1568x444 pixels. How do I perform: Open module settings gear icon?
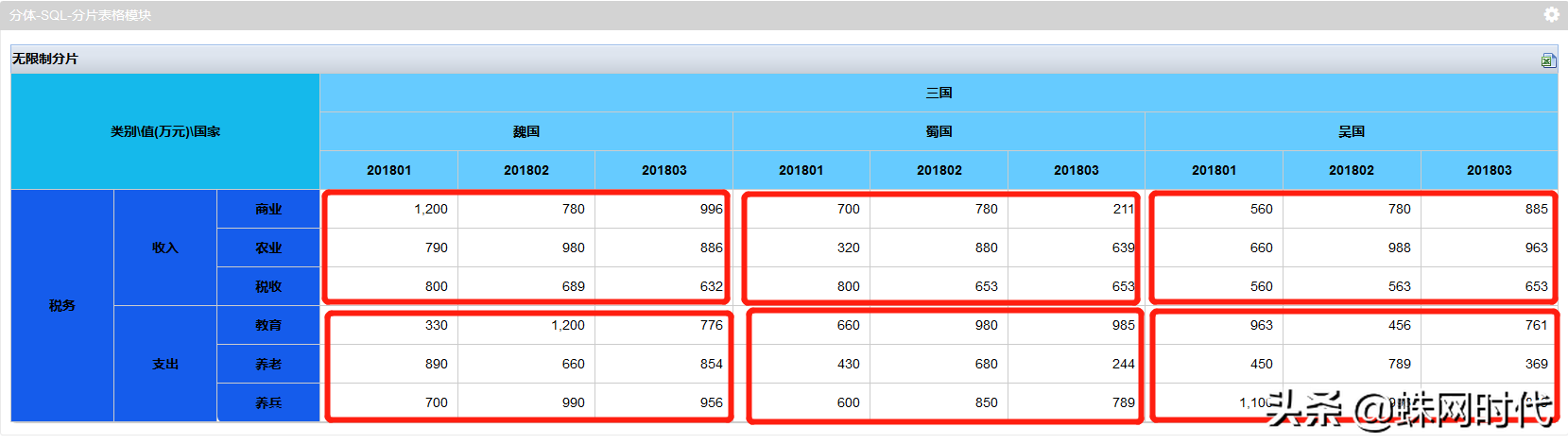click(x=1551, y=15)
